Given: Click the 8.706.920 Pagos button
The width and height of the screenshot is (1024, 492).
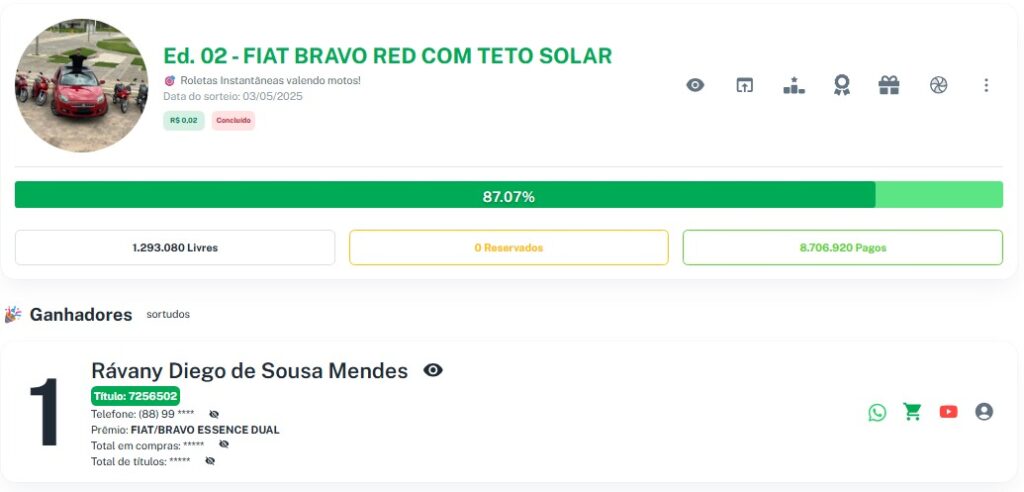Looking at the screenshot, I should click(x=842, y=248).
